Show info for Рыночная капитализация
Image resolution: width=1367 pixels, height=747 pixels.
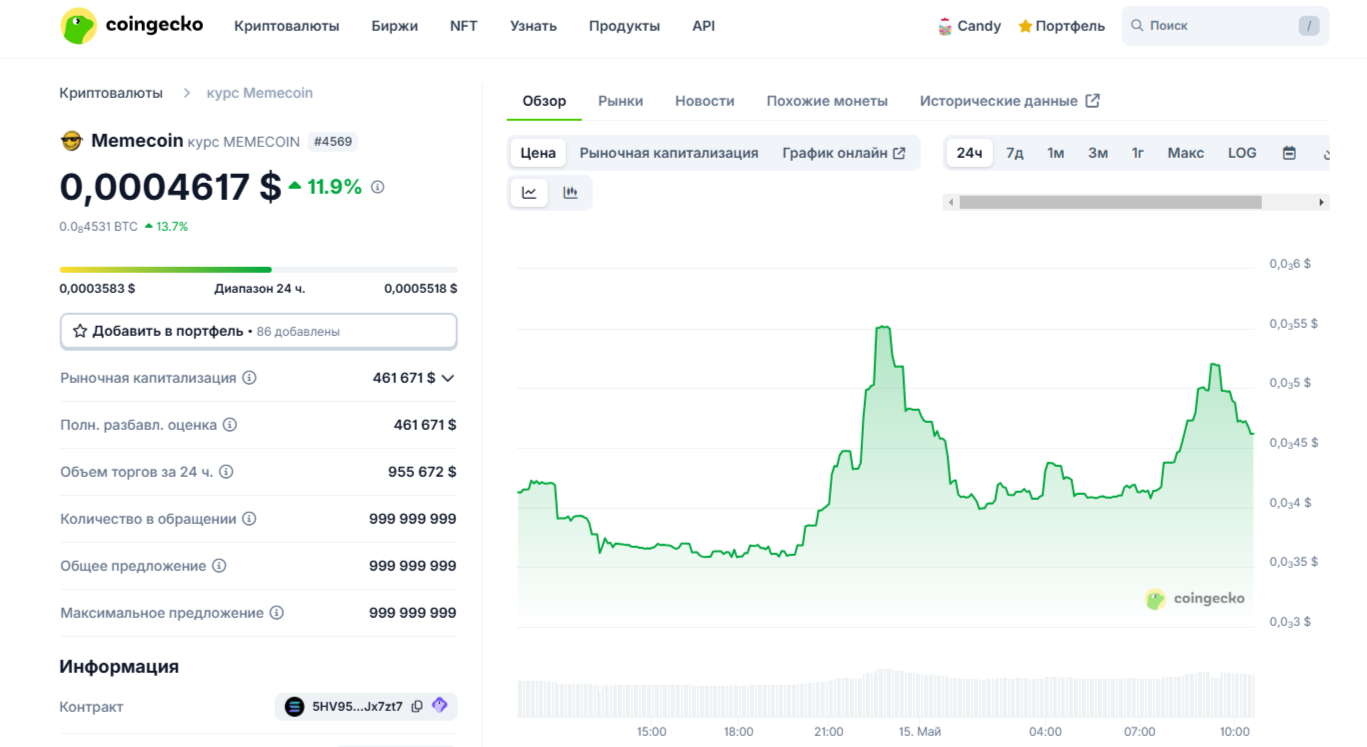[250, 378]
